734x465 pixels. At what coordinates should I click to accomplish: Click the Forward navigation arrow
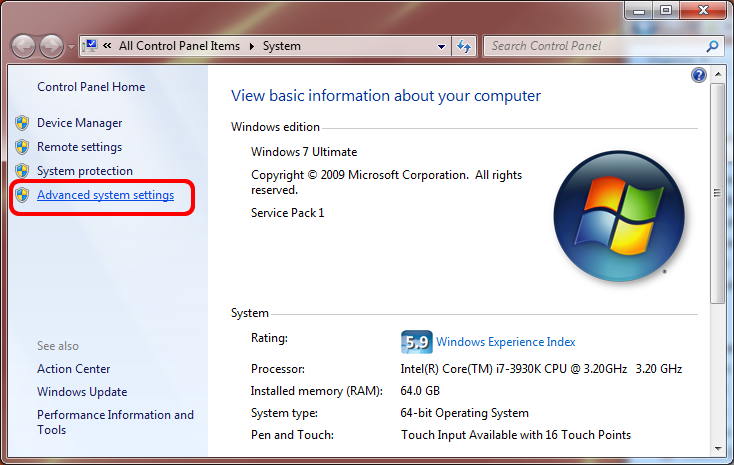click(51, 46)
